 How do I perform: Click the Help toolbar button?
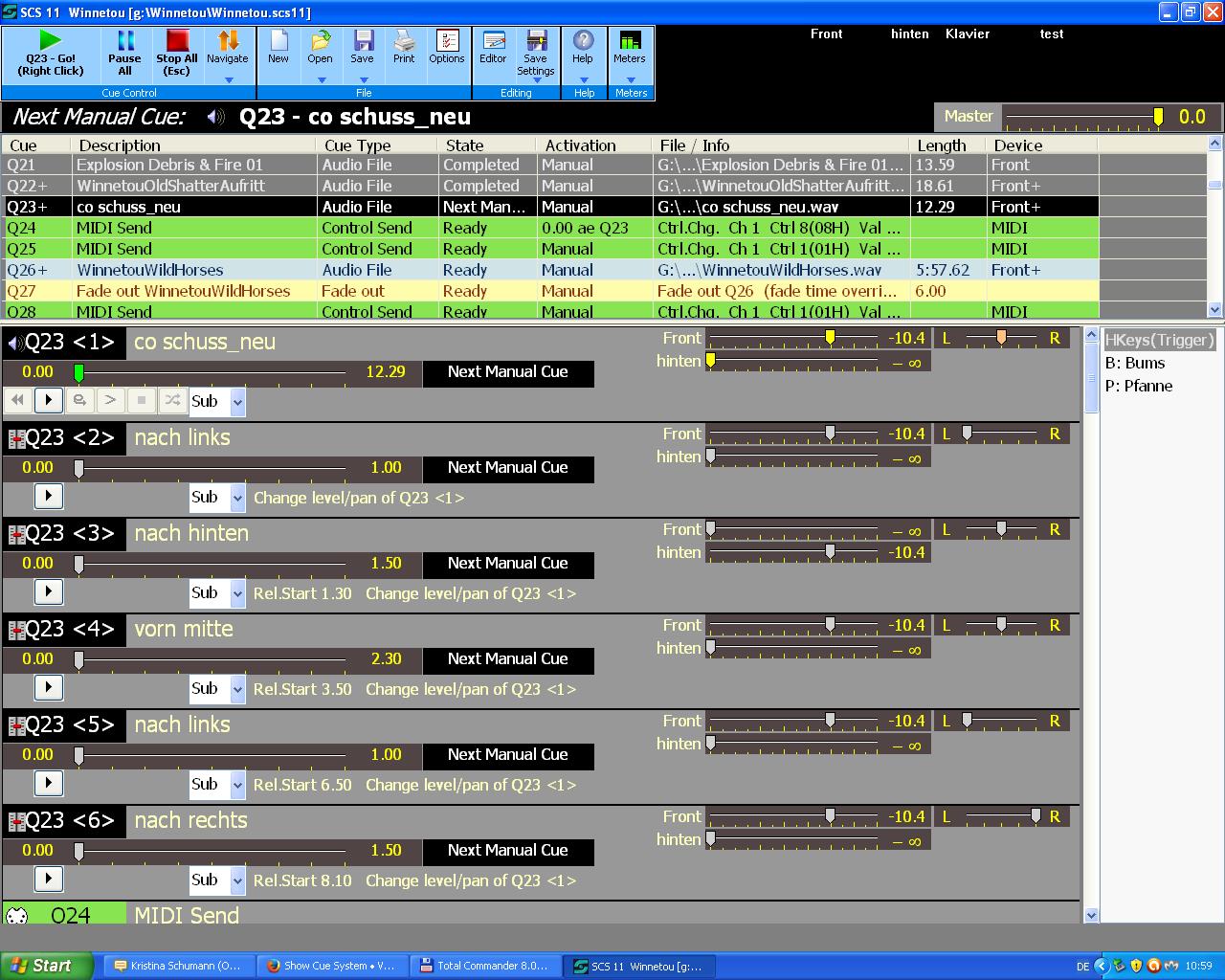[583, 48]
